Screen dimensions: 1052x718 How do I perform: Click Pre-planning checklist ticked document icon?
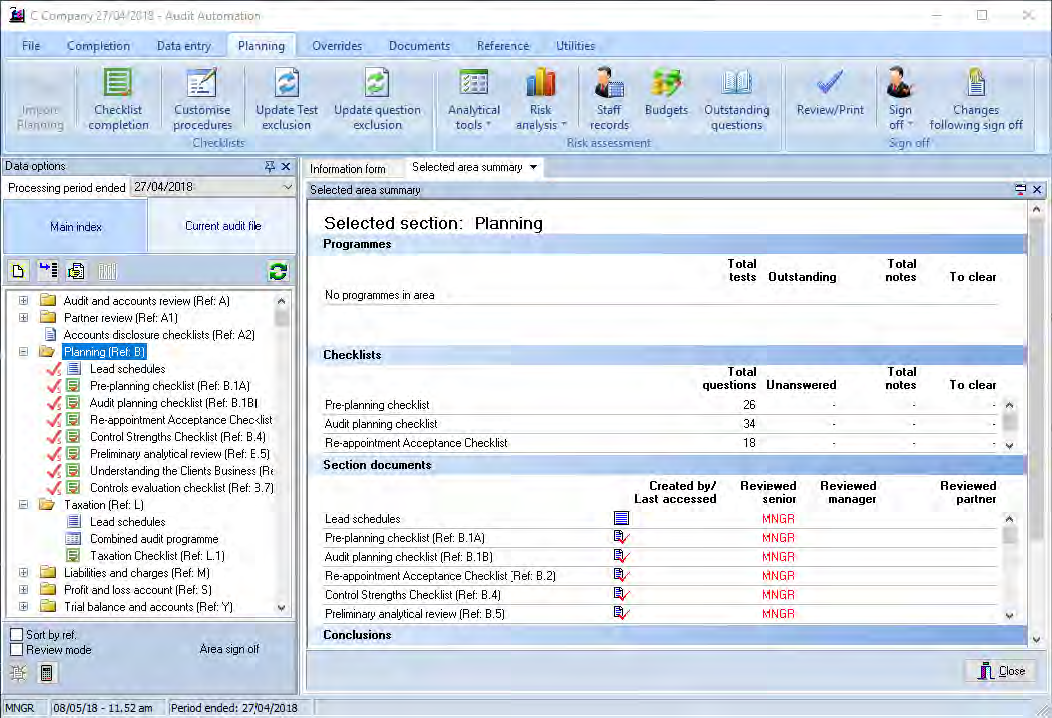pyautogui.click(x=621, y=537)
